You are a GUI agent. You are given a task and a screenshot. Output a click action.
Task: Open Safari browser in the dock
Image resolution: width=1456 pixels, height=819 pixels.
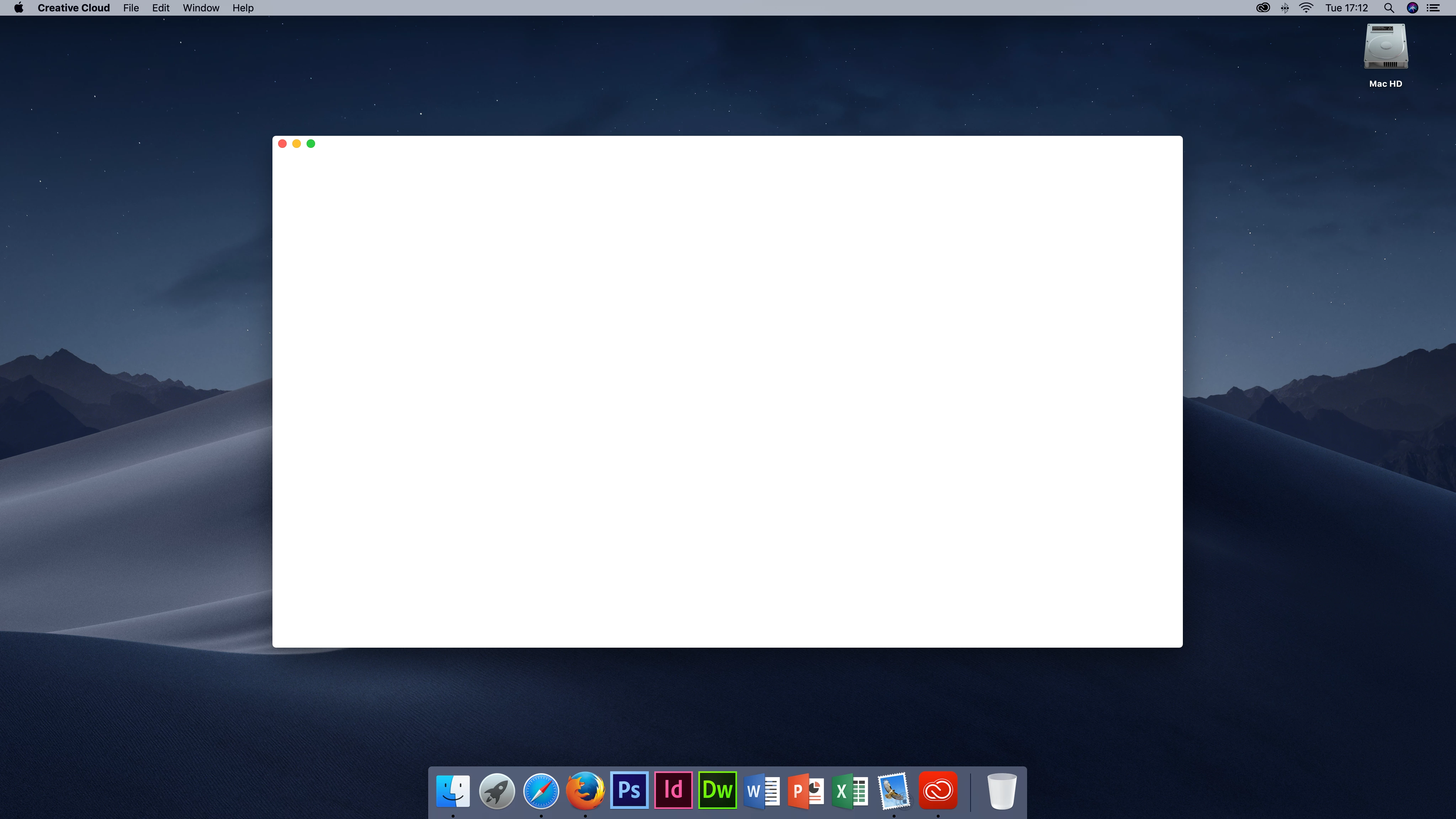click(541, 790)
